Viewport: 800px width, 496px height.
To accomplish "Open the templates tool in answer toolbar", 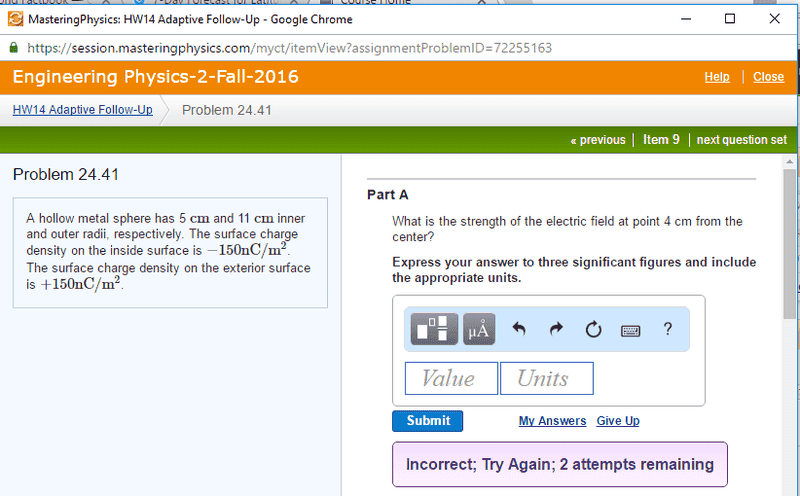I will coord(434,329).
